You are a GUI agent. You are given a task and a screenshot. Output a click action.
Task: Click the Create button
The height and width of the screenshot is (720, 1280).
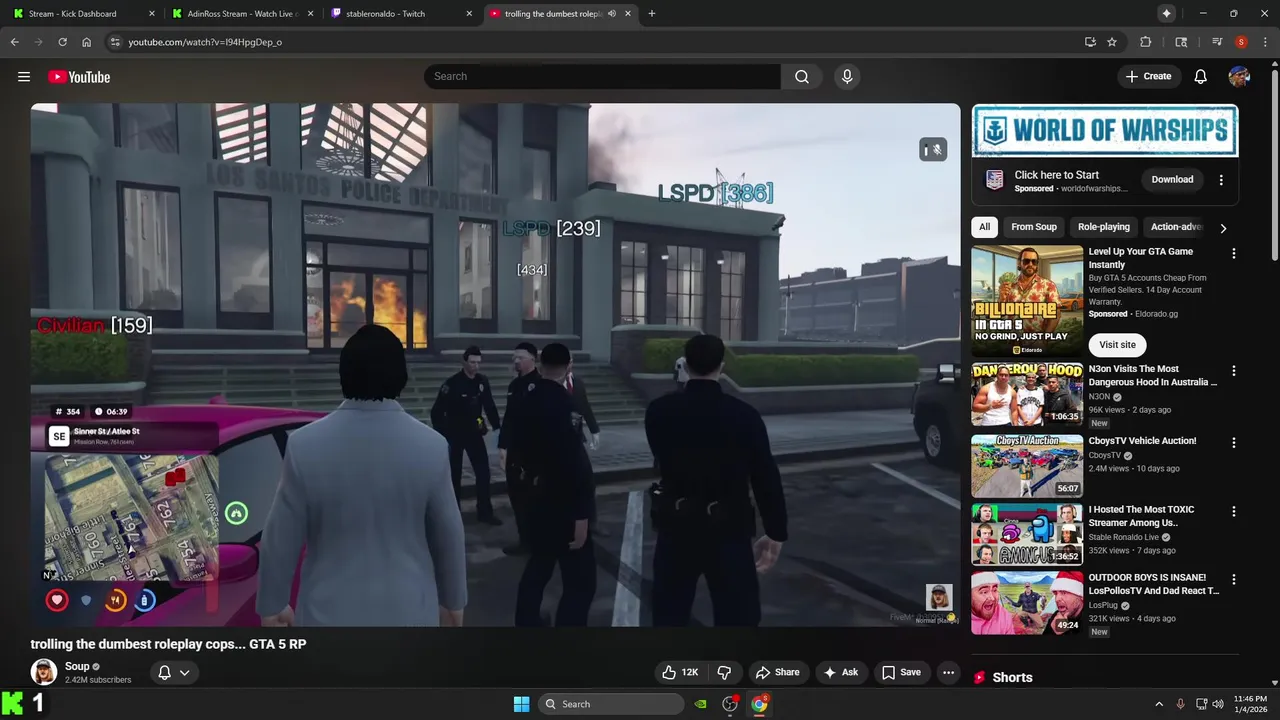click(1148, 77)
